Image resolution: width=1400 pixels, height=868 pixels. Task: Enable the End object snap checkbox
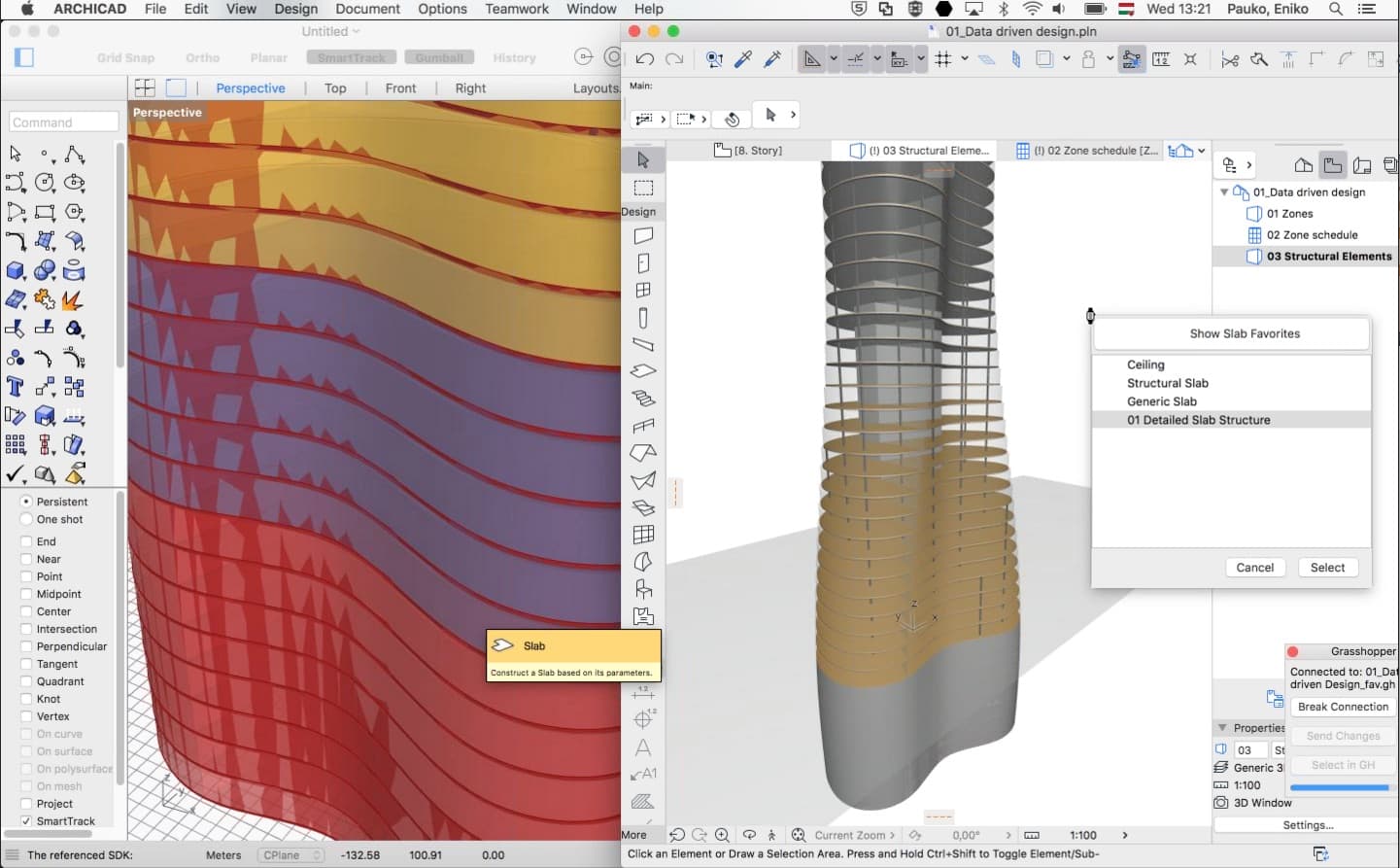(x=26, y=541)
